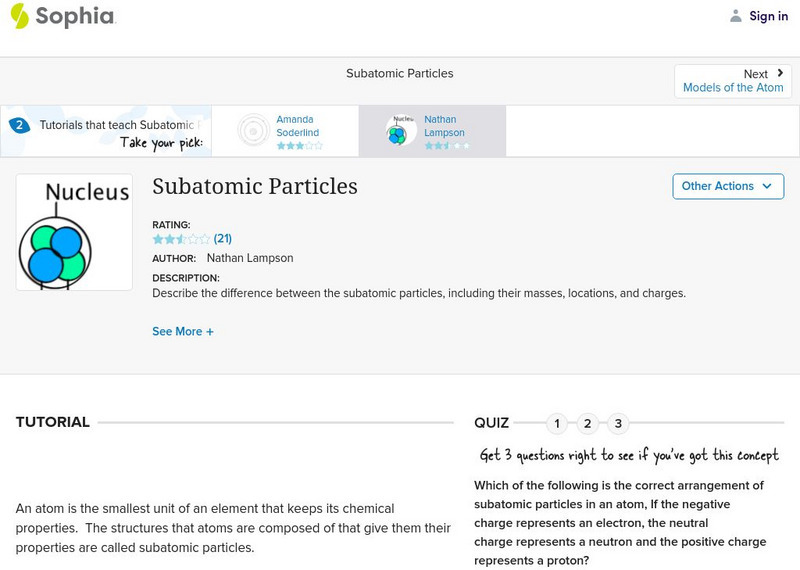Click Nathan Lampson's nucleus avatar icon
800x570 pixels.
(x=401, y=130)
